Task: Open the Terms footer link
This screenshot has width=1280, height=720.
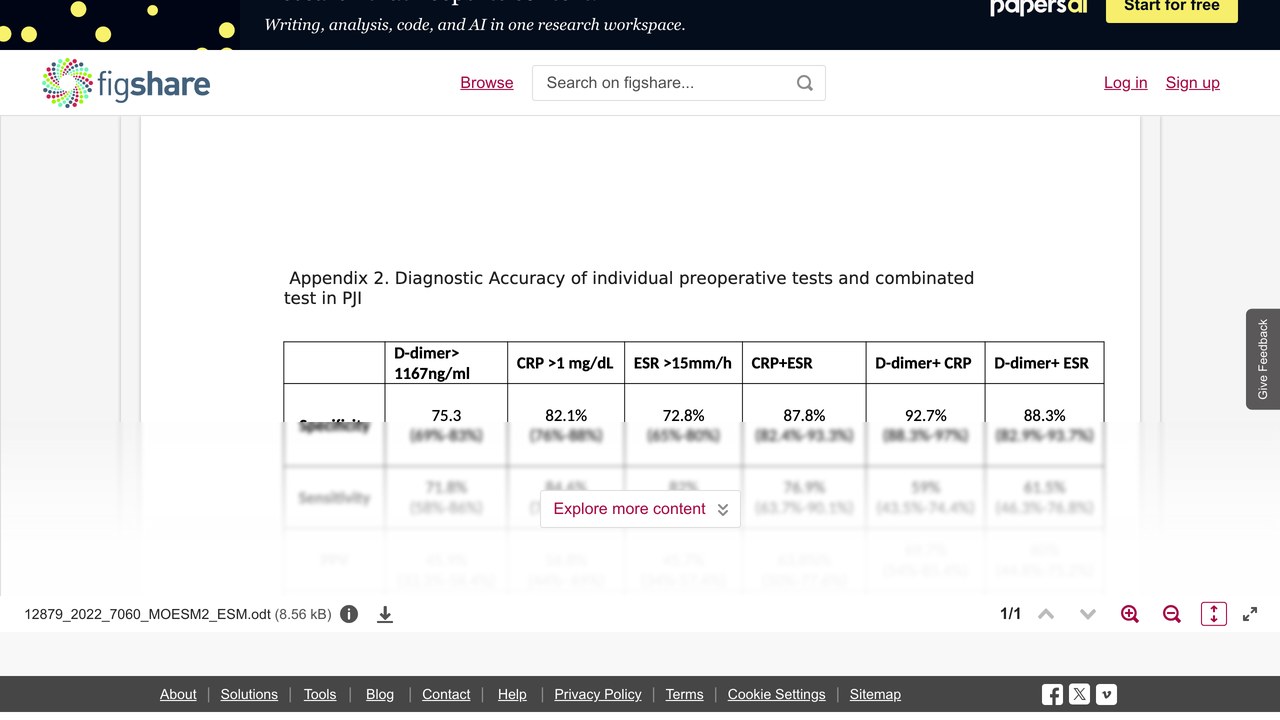Action: click(x=685, y=694)
